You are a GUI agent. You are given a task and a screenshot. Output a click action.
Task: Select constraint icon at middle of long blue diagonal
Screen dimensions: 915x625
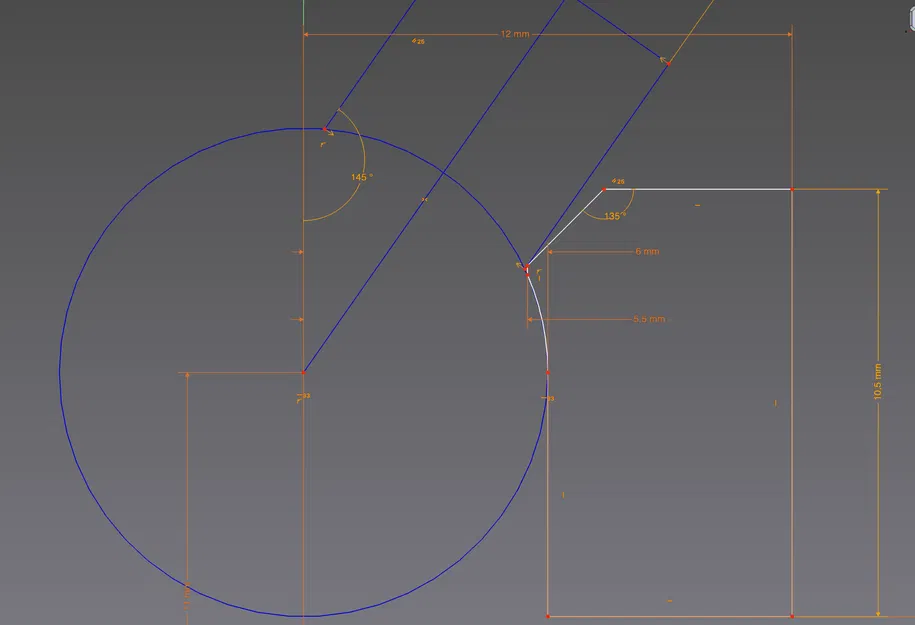(425, 200)
